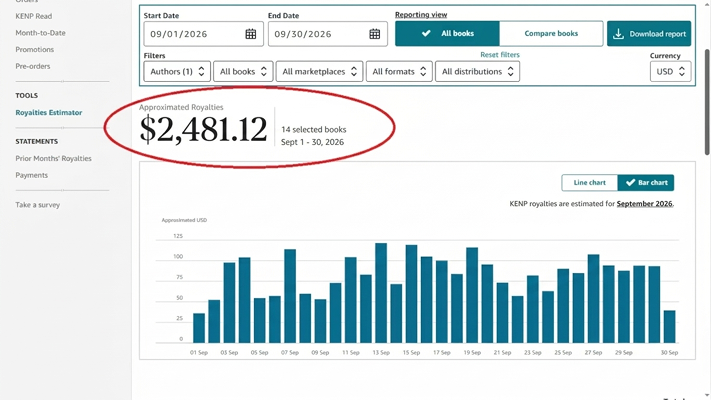The image size is (711, 400).
Task: Open the Payments sidebar item
Action: (x=31, y=175)
